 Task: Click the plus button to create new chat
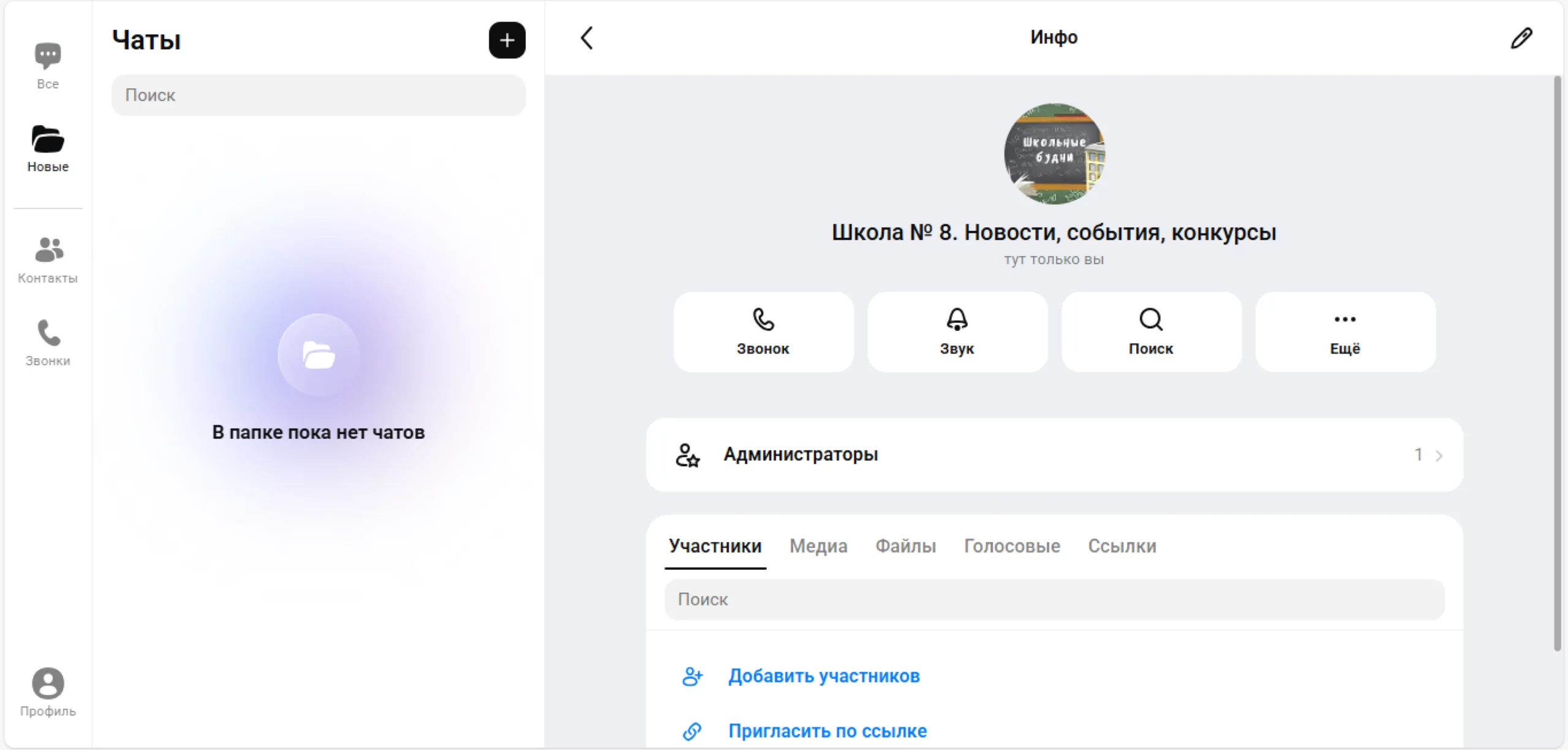507,40
